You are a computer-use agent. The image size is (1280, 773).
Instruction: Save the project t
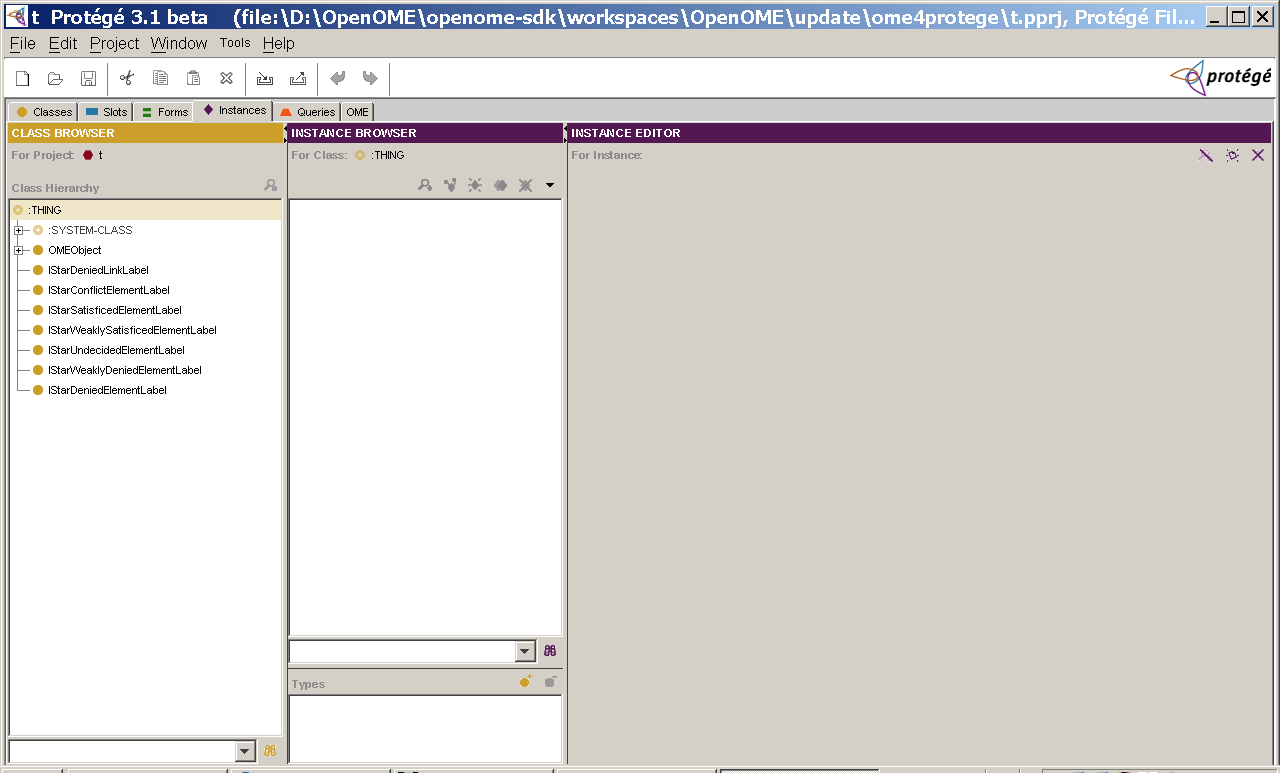[x=90, y=78]
